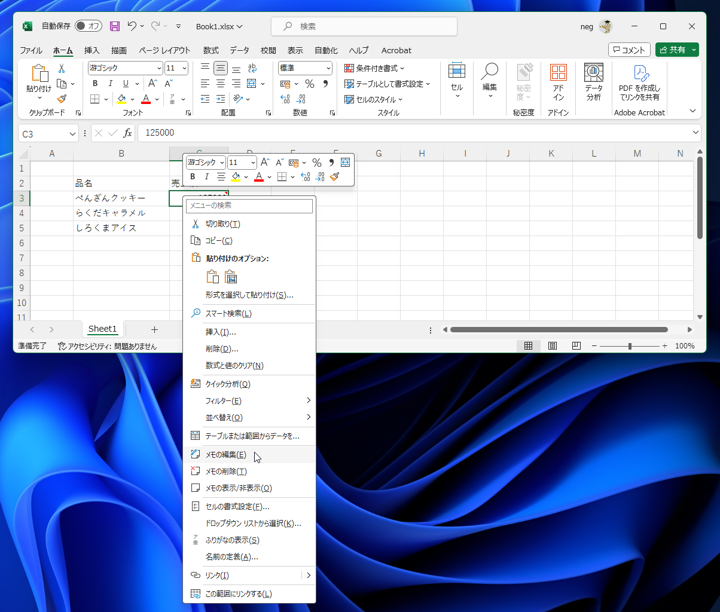
Task: Click percent style in ribbon number group
Action: [x=309, y=84]
